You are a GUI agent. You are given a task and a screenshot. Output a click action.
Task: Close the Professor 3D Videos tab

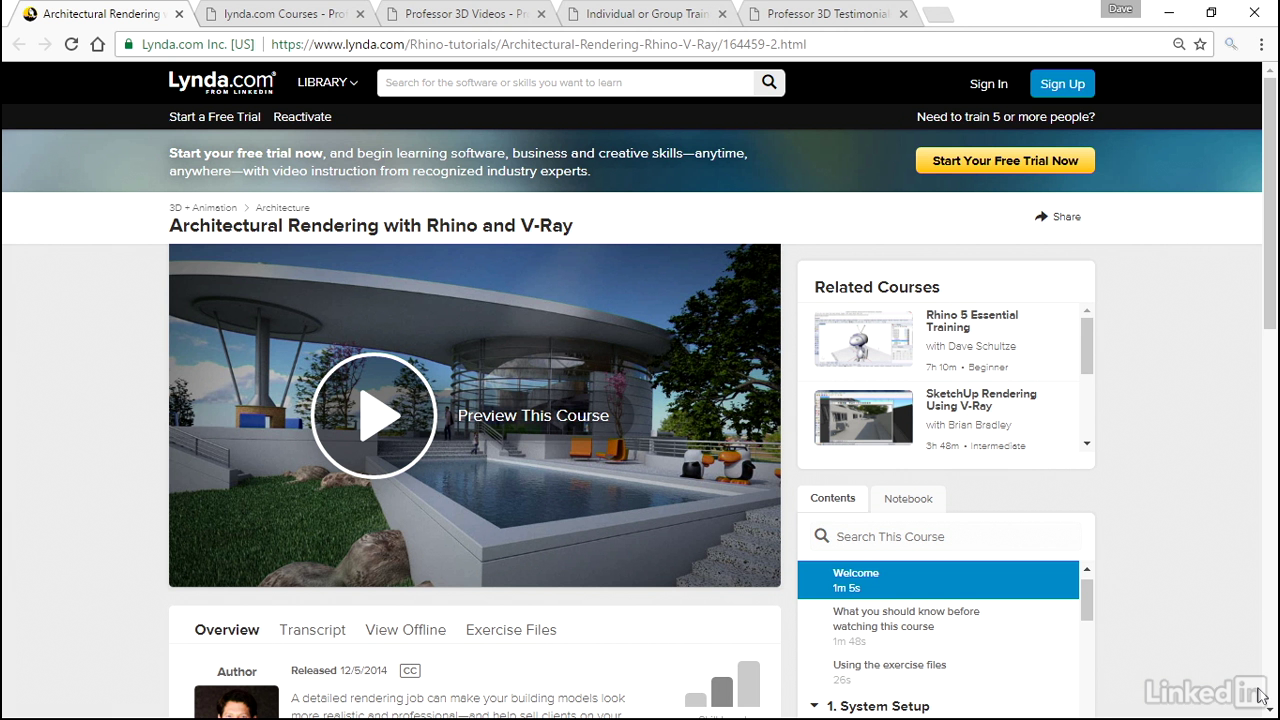[541, 14]
